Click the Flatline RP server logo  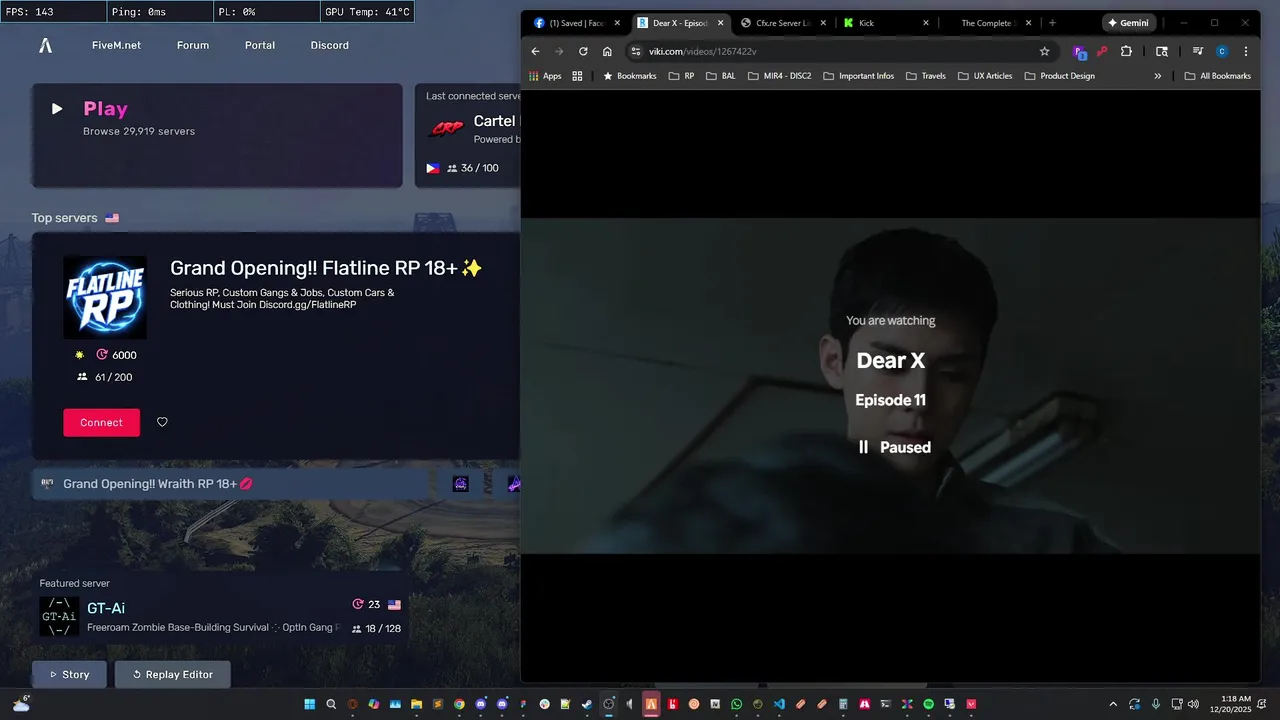click(x=105, y=297)
